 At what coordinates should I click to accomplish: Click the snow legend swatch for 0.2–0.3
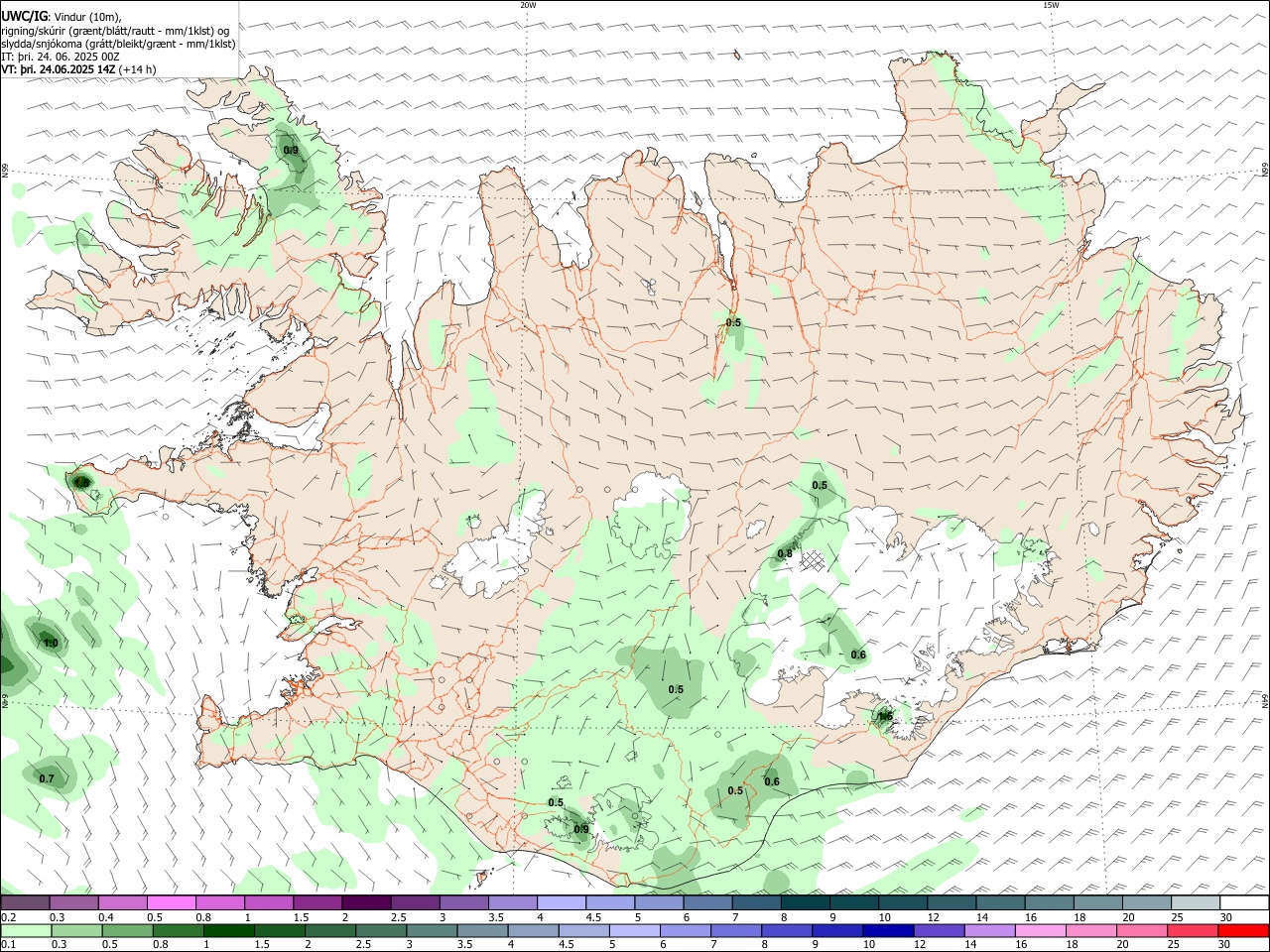point(25,903)
